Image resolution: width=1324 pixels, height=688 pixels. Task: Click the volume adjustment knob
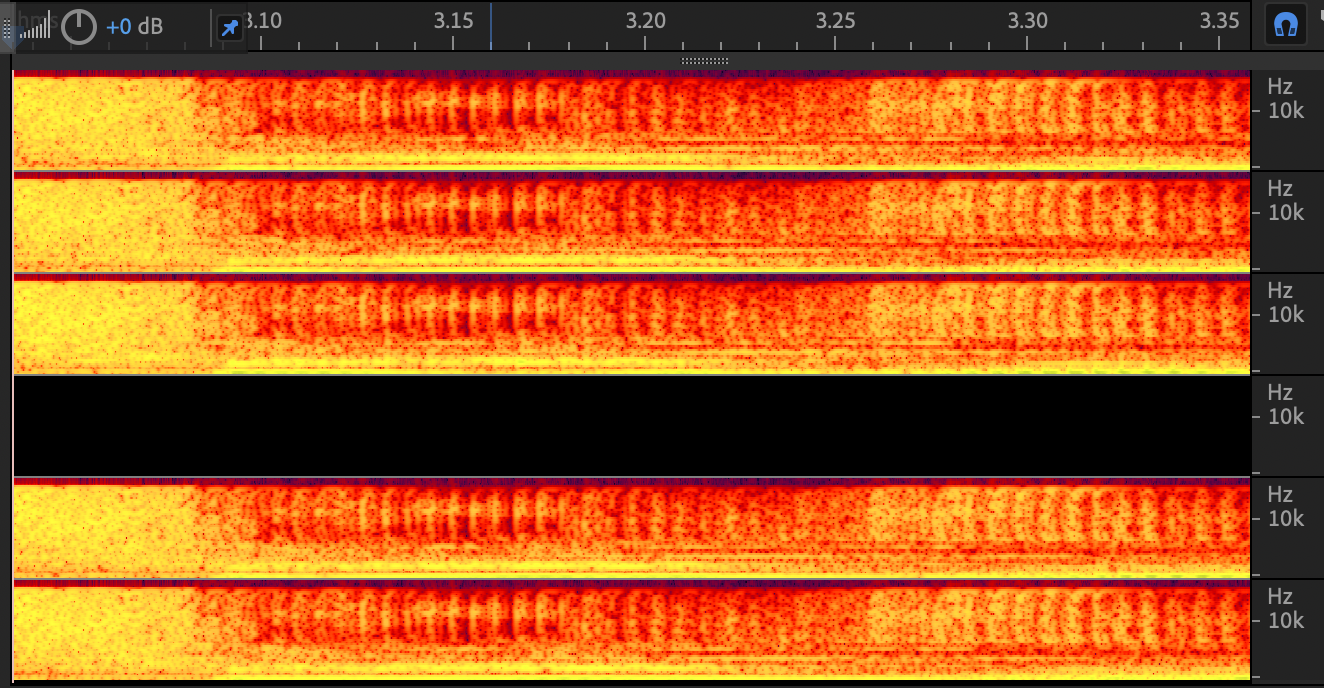pyautogui.click(x=79, y=27)
